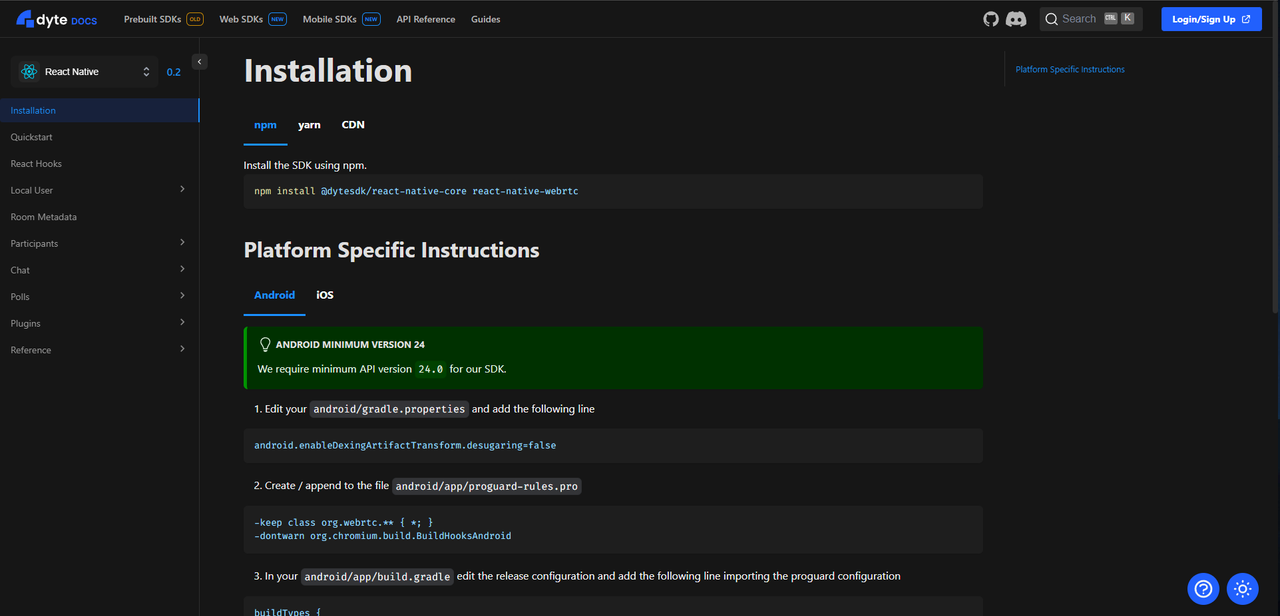The height and width of the screenshot is (616, 1280).
Task: Click the Platform Specific Instructions heading
Action: pos(392,250)
